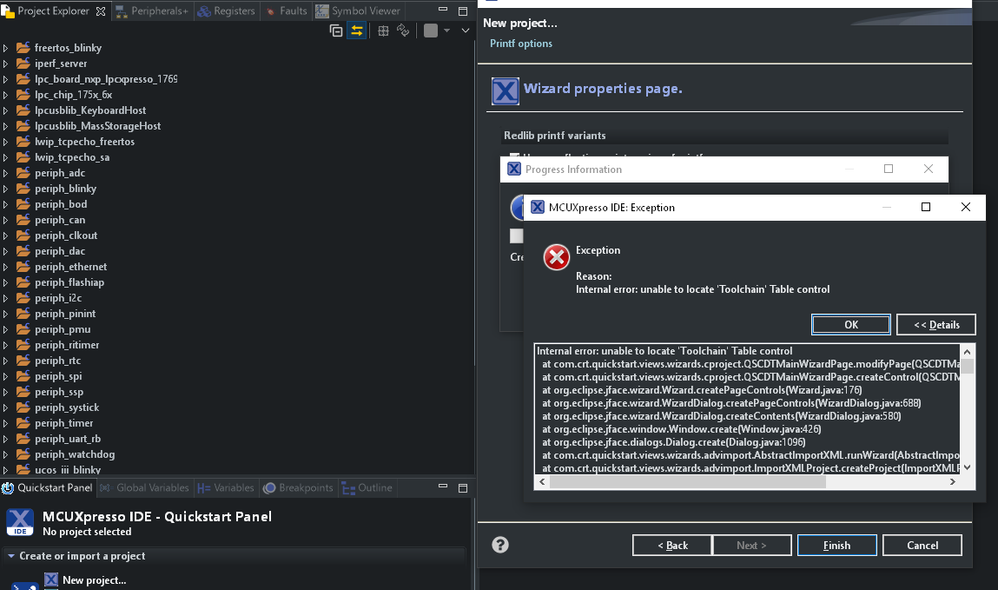Click the grid filter icon in Project Explorer toolbar
The image size is (998, 590).
[x=383, y=31]
